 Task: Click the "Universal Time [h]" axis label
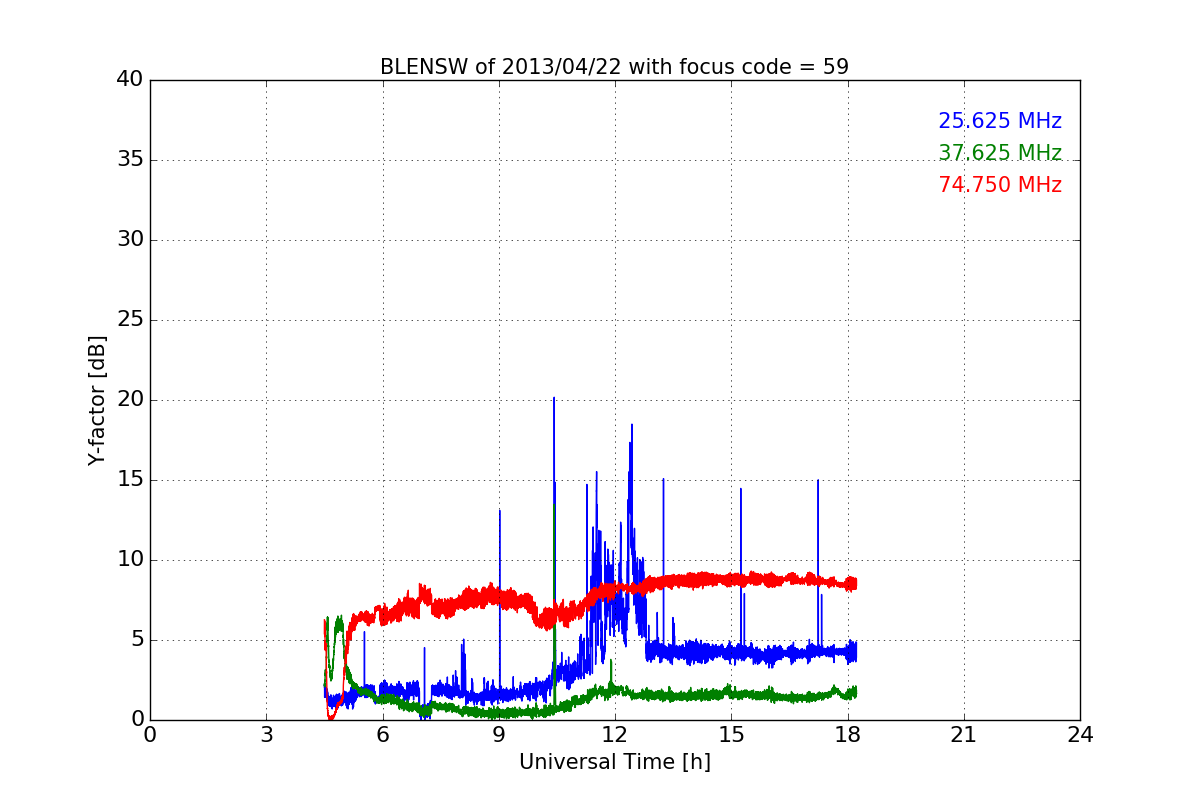614,762
